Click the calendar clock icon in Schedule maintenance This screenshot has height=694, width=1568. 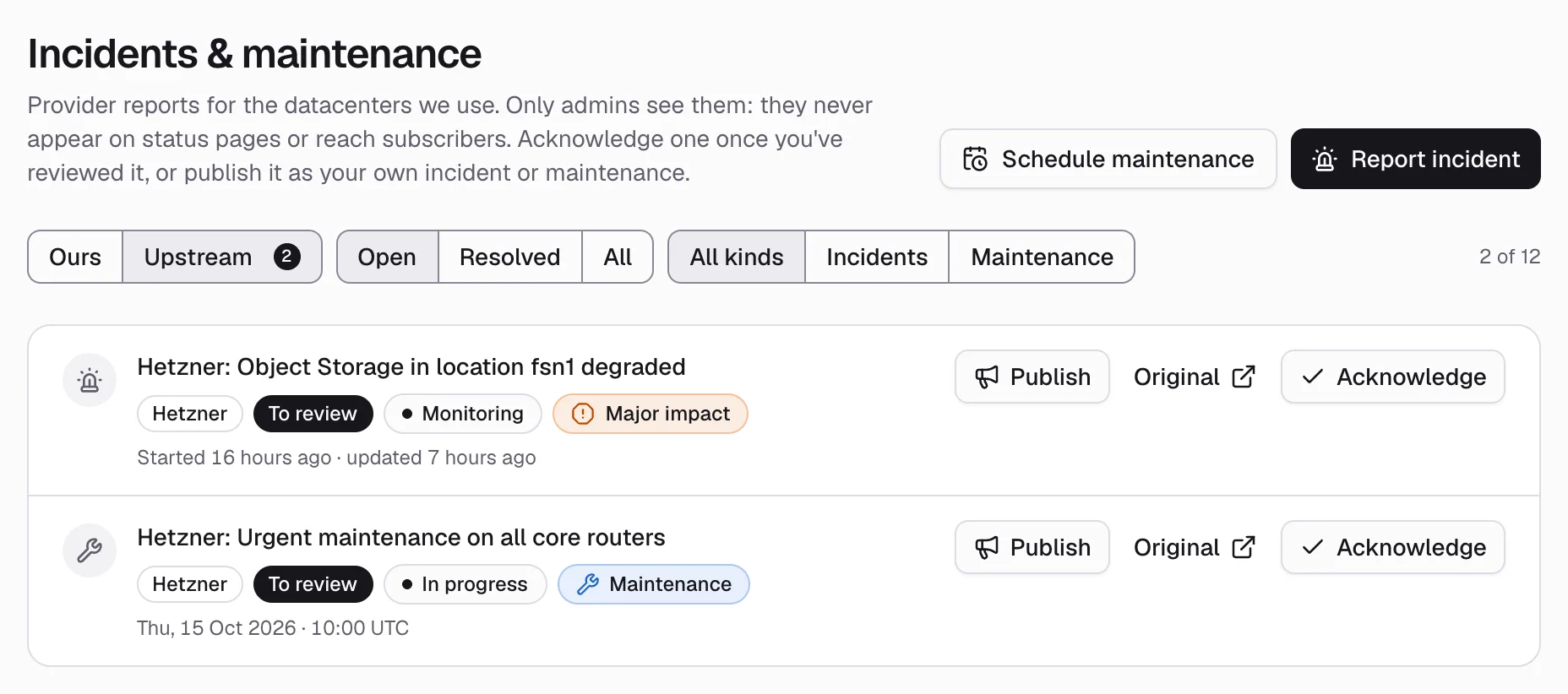coord(975,159)
